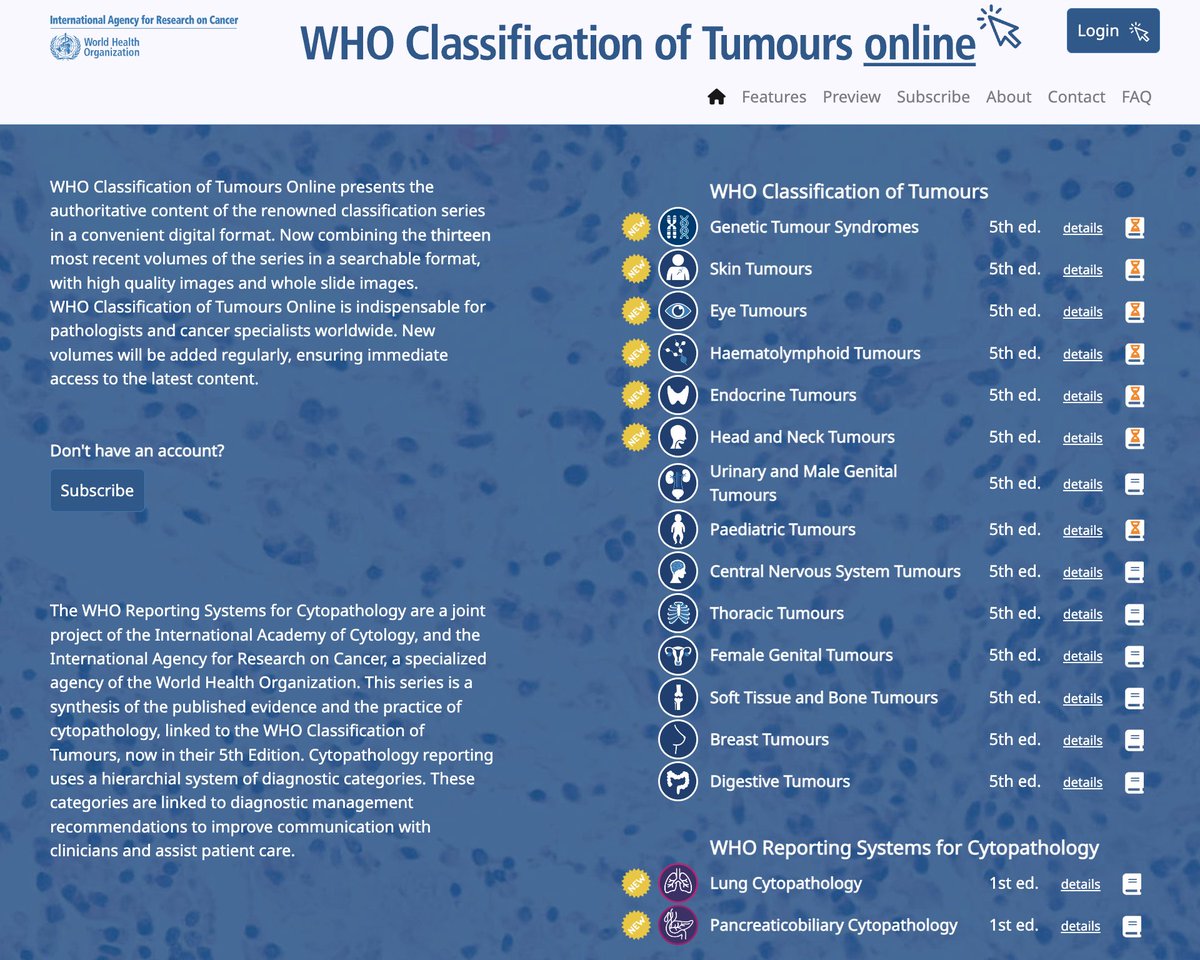
Task: Open details for Pancreaticobiliary Cytopathology
Action: [1080, 926]
